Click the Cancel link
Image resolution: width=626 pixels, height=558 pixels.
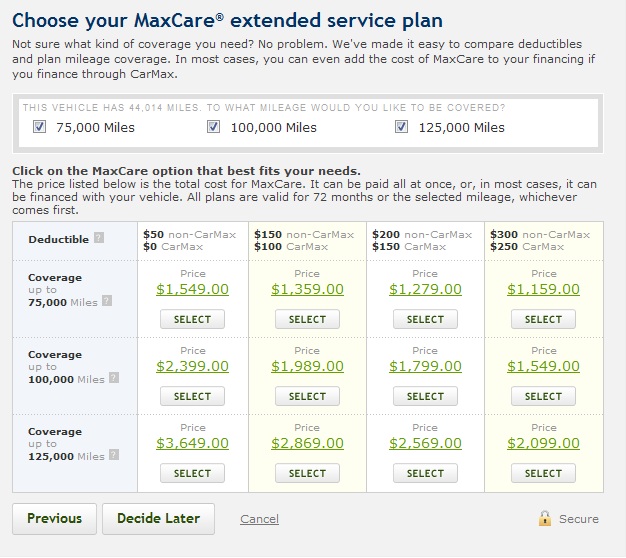click(x=259, y=519)
